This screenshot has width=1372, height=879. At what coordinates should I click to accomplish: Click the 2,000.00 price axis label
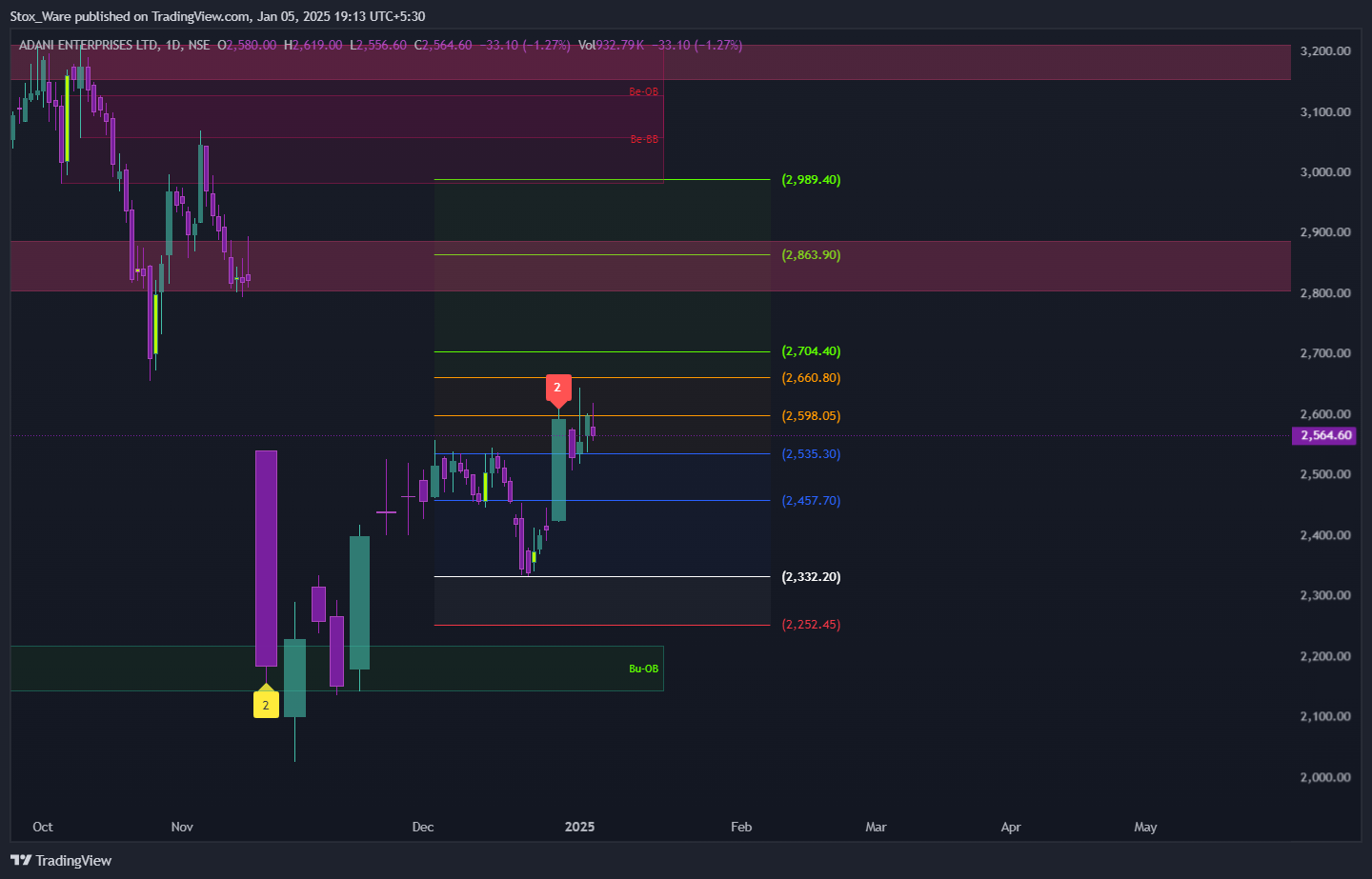point(1325,777)
